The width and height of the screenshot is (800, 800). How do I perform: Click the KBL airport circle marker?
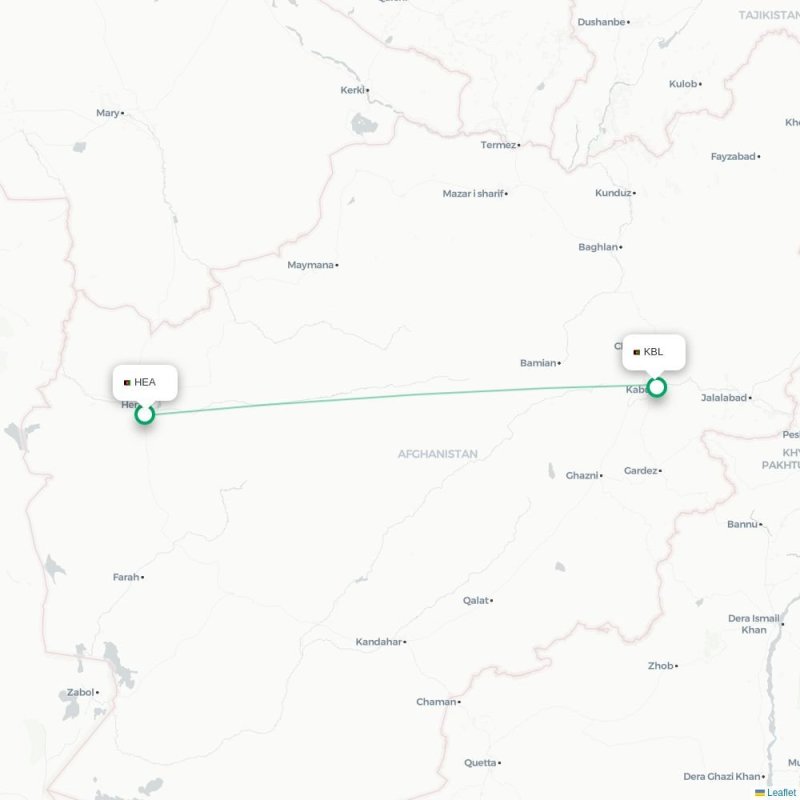tap(657, 387)
